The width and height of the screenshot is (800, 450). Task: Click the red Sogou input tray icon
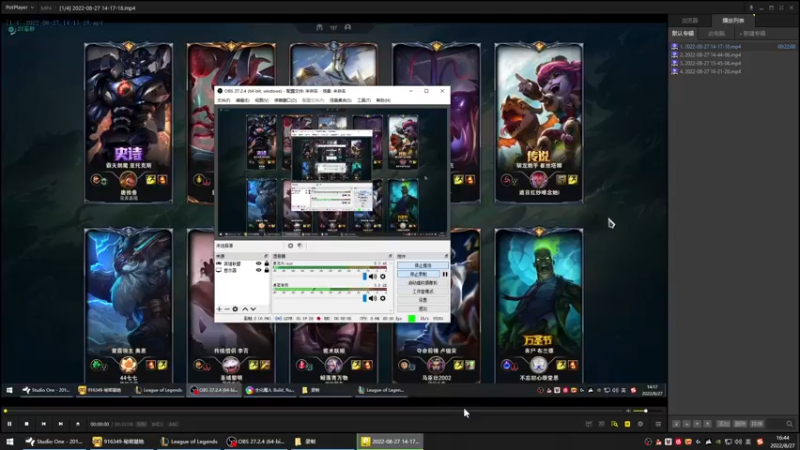point(760,442)
